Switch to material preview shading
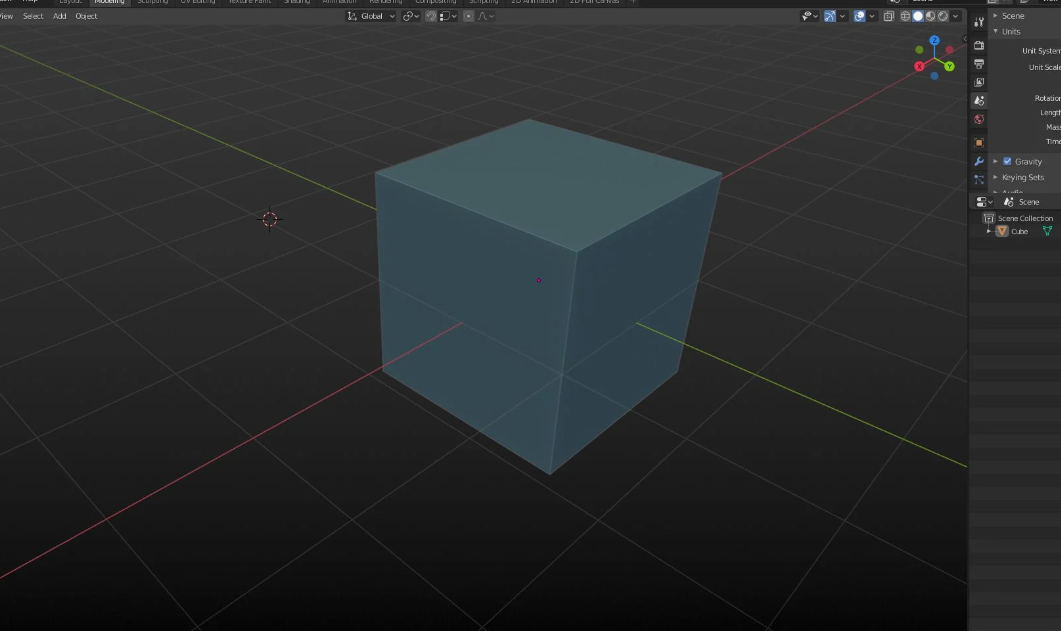 (930, 16)
